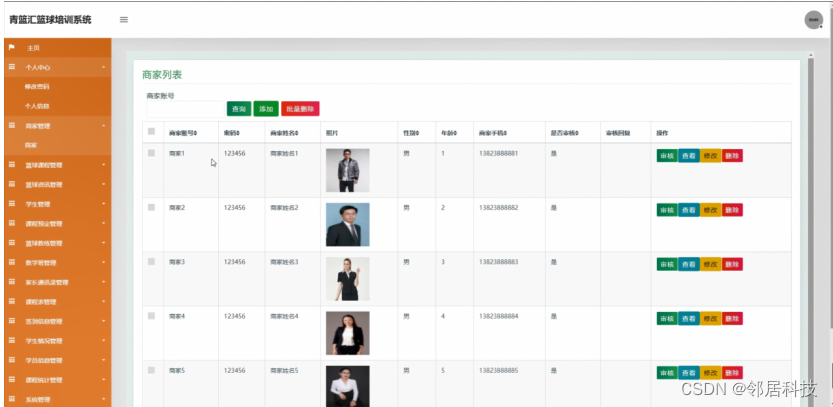833x407 pixels.
Task: Expand the 学员信息管理 arrow
Action: coord(104,360)
